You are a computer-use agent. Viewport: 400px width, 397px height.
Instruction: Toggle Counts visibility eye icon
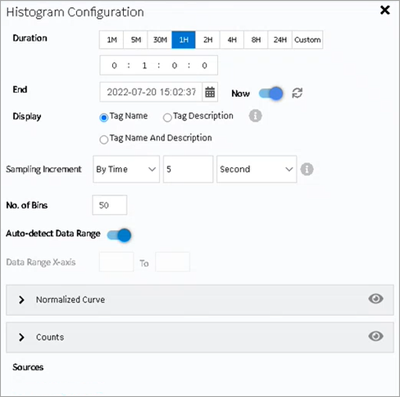point(376,336)
